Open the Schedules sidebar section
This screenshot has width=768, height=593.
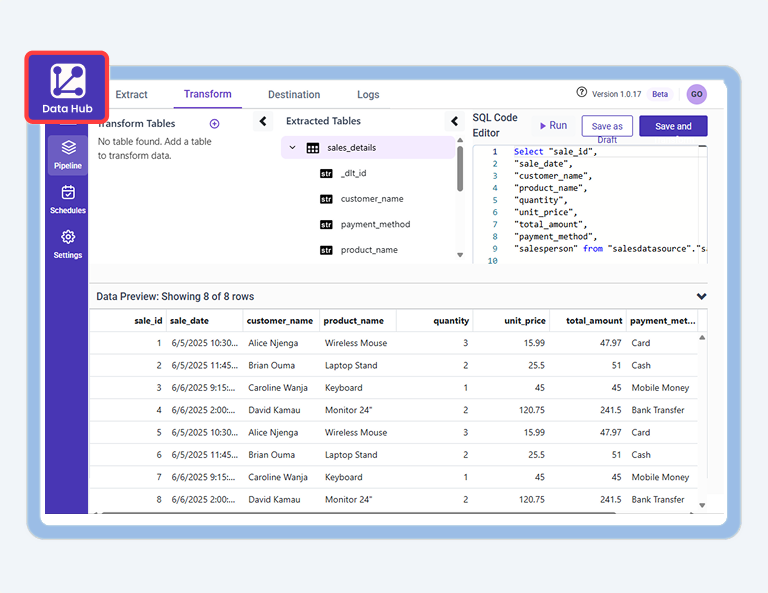[68, 200]
